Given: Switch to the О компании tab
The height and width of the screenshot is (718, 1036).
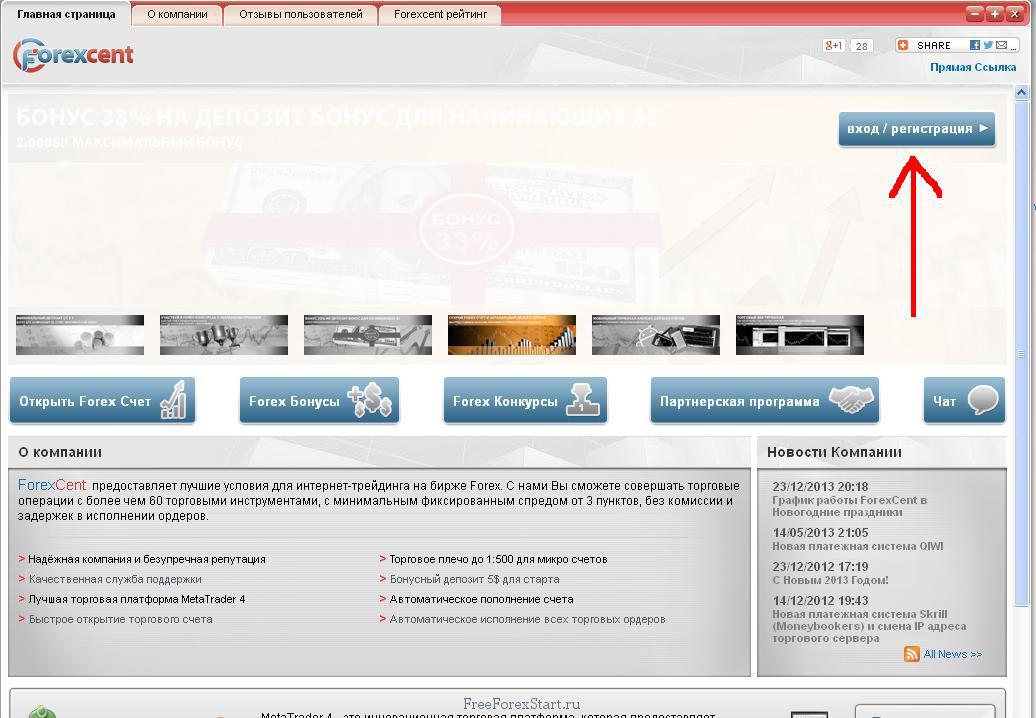Looking at the screenshot, I should (177, 15).
